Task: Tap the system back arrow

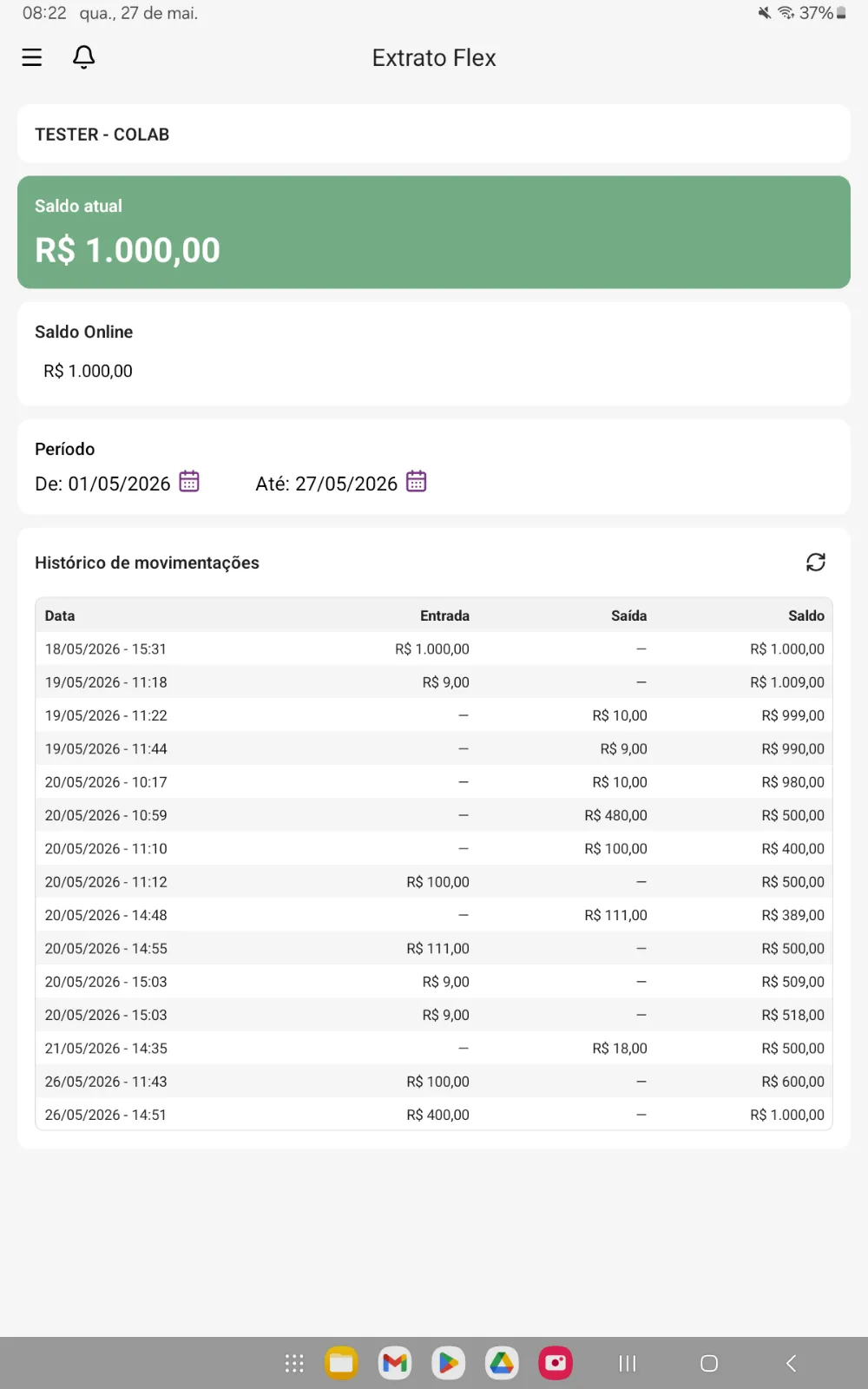Action: click(x=791, y=1363)
